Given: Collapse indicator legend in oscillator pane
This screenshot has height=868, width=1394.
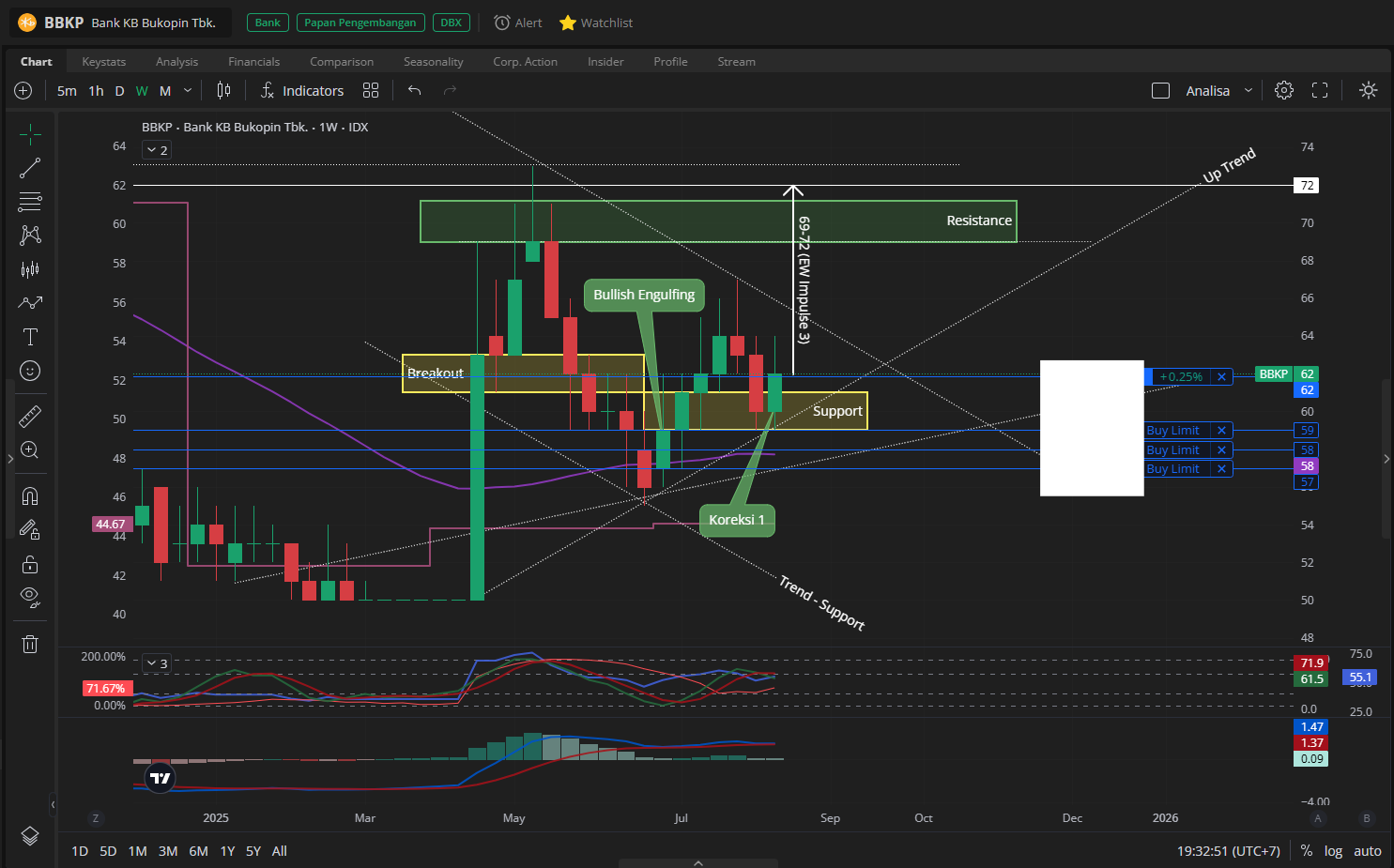Looking at the screenshot, I should (157, 663).
